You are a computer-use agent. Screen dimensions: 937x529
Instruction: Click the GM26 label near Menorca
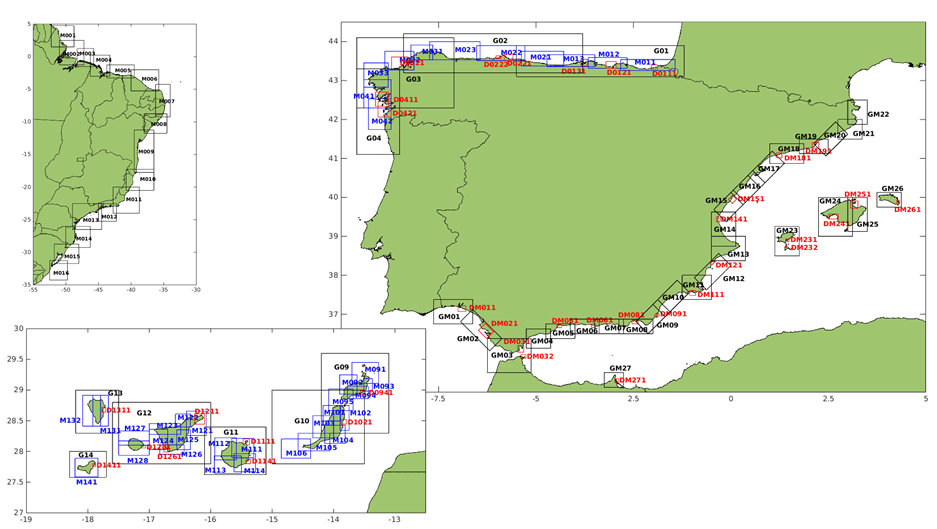pos(892,189)
